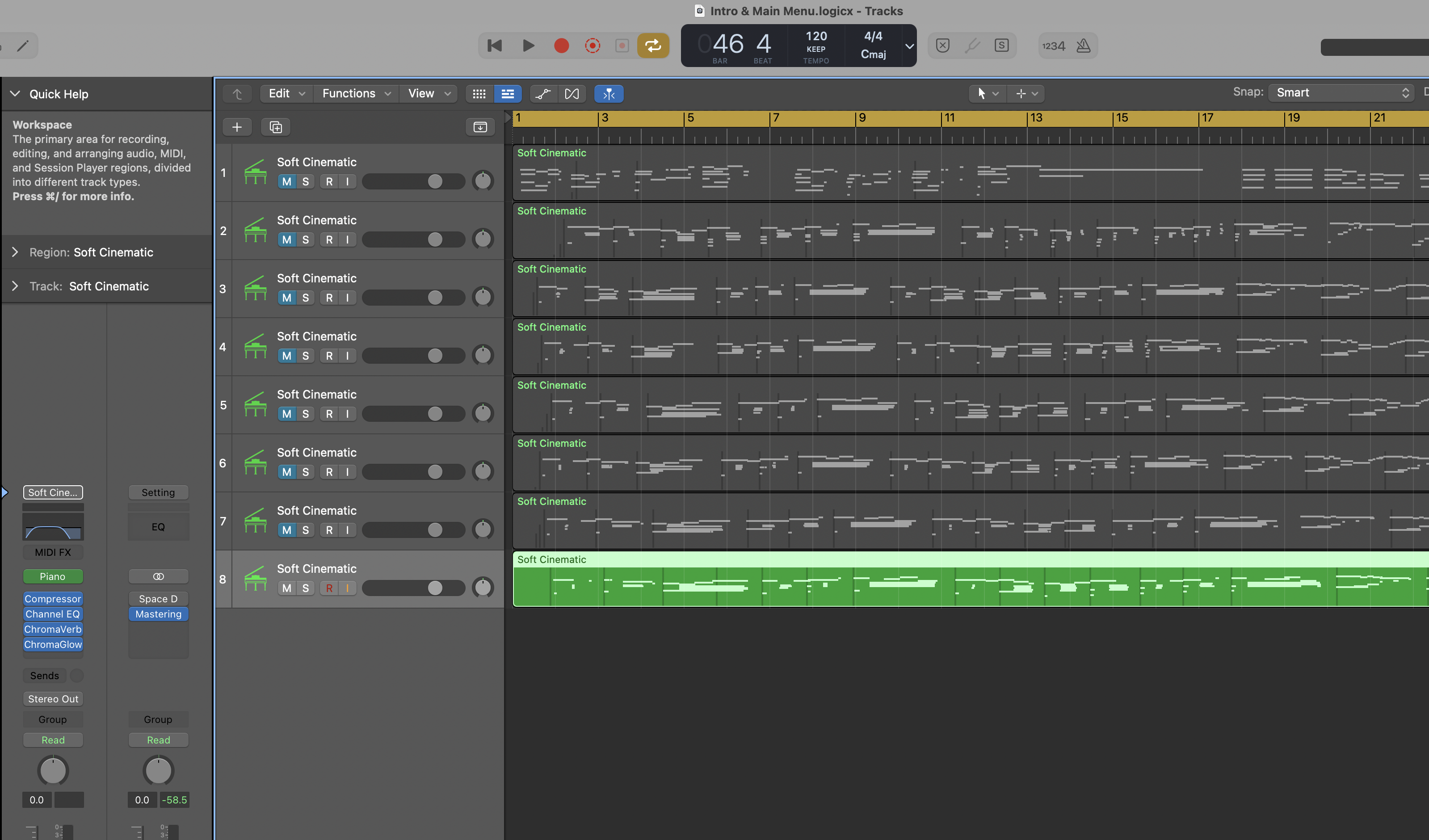The width and height of the screenshot is (1429, 840).
Task: Switch to grid view icon in toolbar
Action: 479,93
